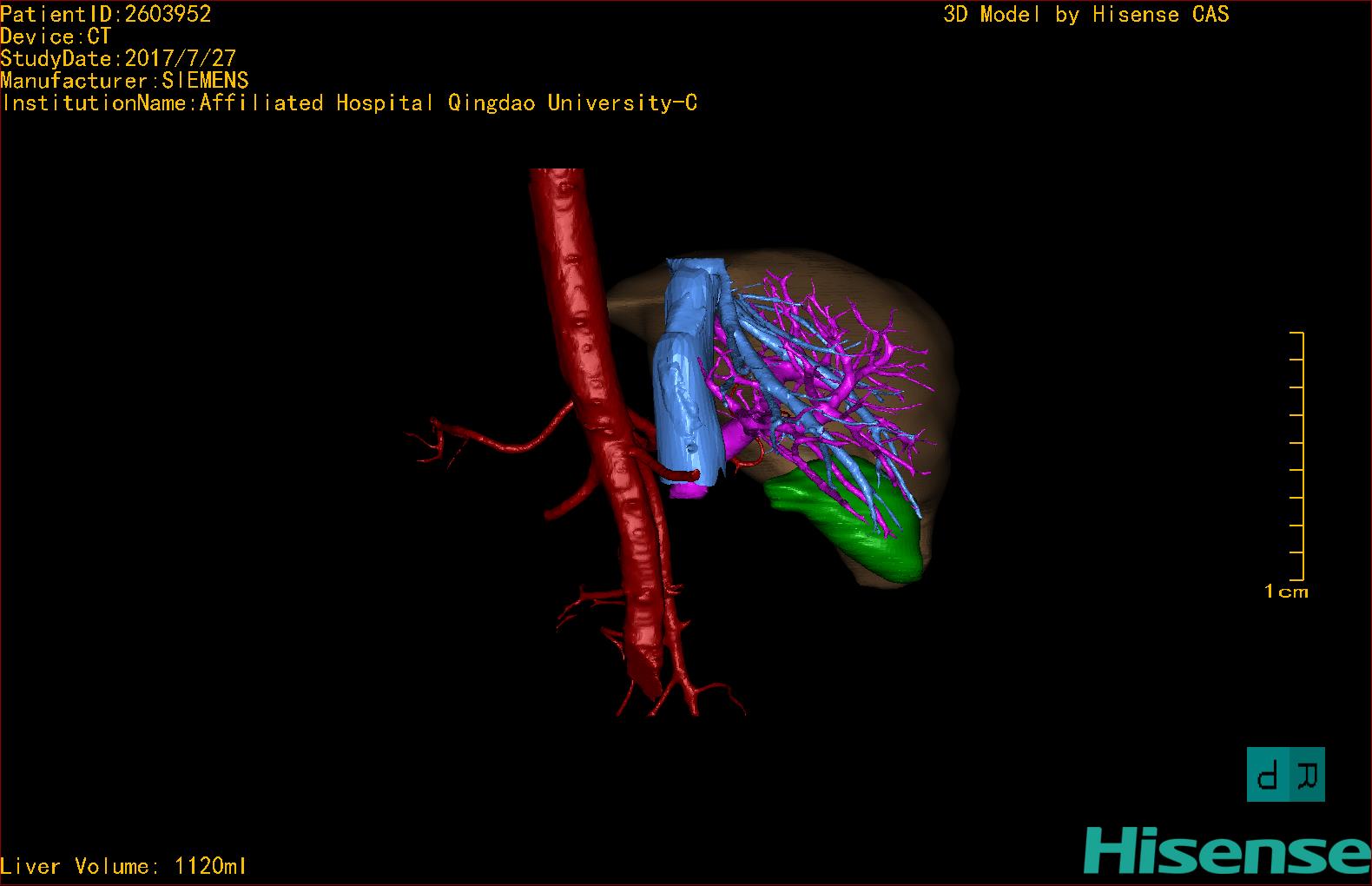Viewport: 1372px width, 886px height.
Task: Click the PatientID:2603952 text
Action: pos(106,14)
